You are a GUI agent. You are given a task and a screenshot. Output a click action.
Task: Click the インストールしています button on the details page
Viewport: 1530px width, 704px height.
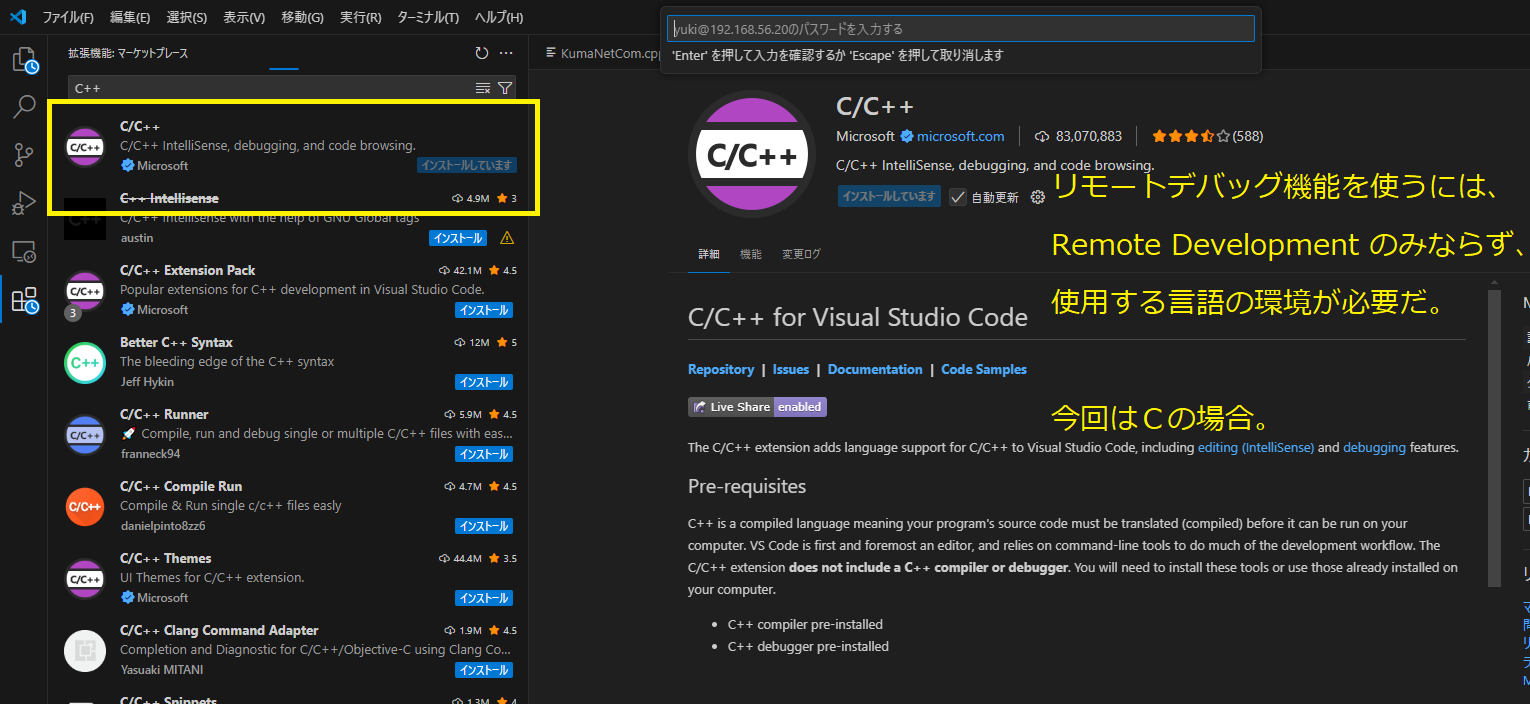pos(889,196)
